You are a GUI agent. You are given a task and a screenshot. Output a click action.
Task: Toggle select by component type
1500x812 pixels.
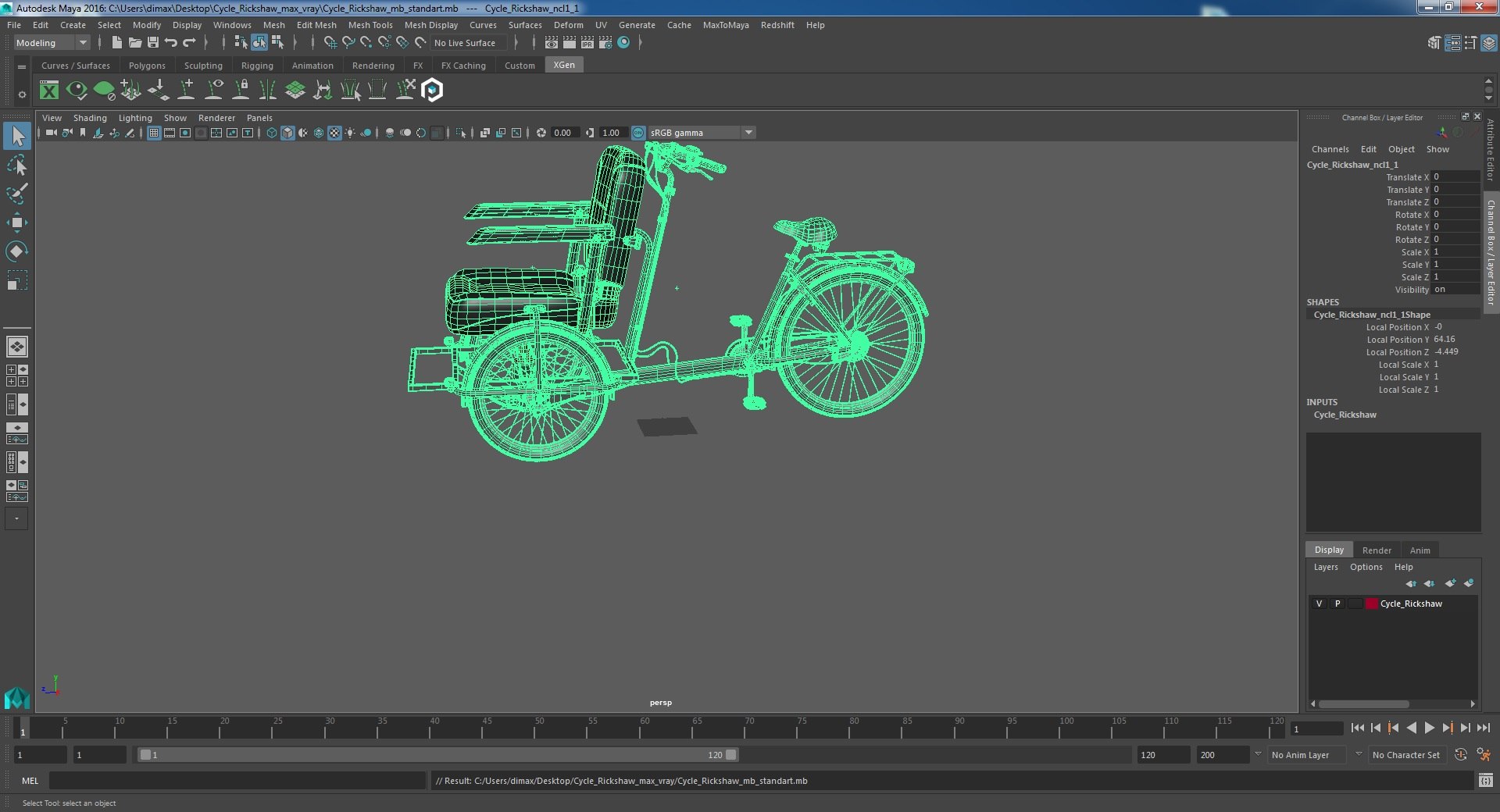tap(277, 43)
